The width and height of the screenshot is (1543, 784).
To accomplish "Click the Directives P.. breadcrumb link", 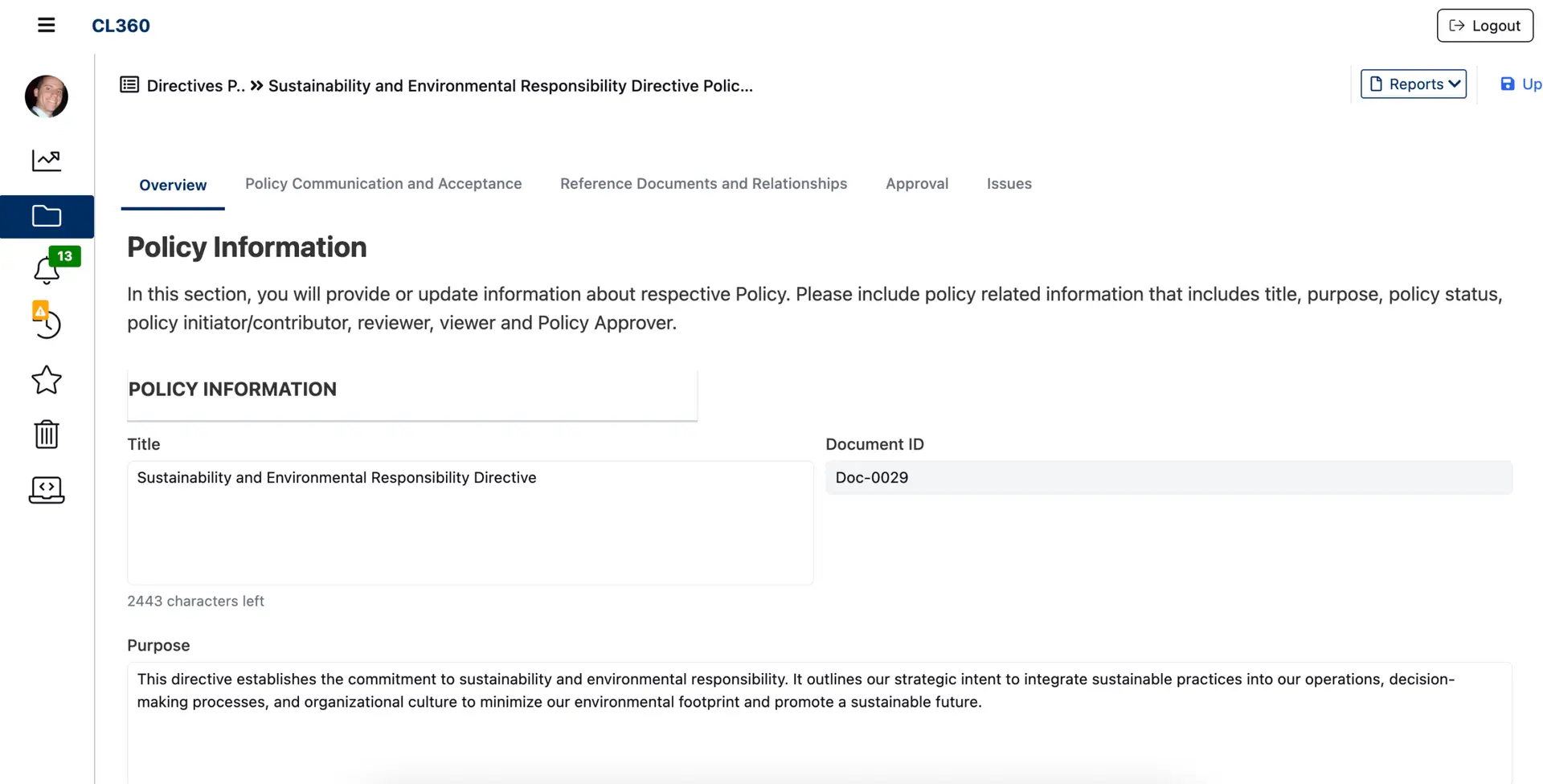I will coord(195,86).
